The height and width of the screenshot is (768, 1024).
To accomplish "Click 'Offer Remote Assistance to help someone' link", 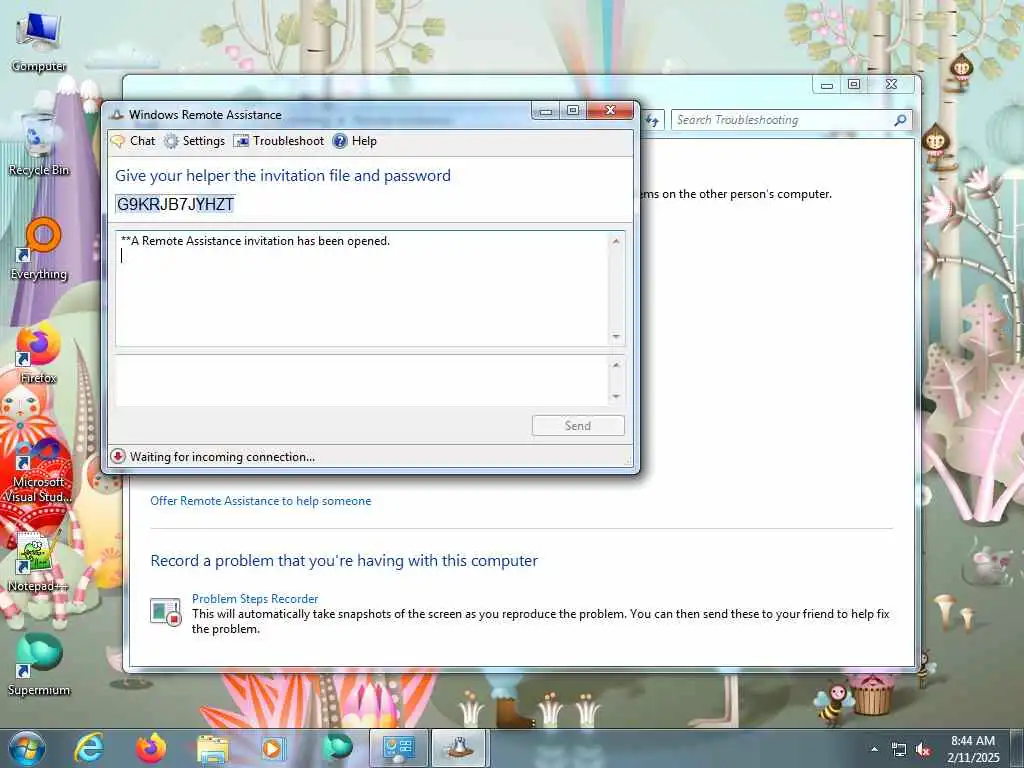I will (261, 501).
